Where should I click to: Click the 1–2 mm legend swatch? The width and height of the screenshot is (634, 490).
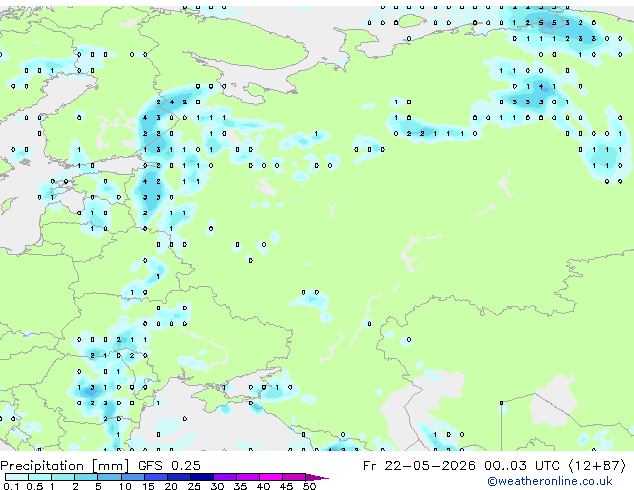[x=63, y=477]
